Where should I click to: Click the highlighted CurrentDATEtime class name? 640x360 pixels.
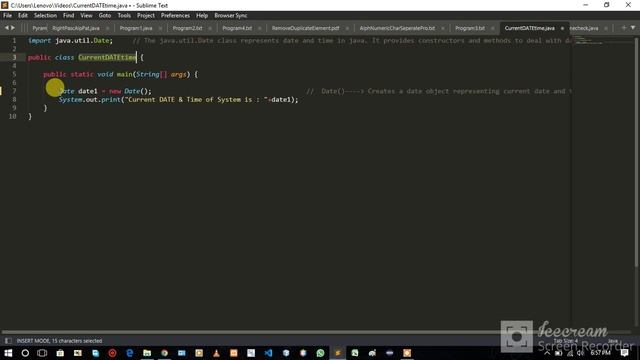107,57
